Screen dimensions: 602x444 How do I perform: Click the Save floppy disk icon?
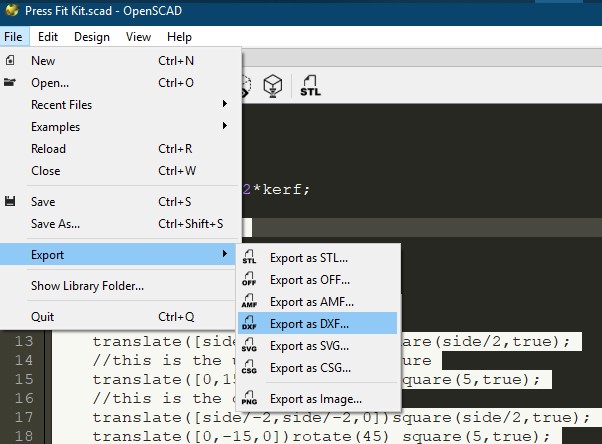pyautogui.click(x=10, y=201)
